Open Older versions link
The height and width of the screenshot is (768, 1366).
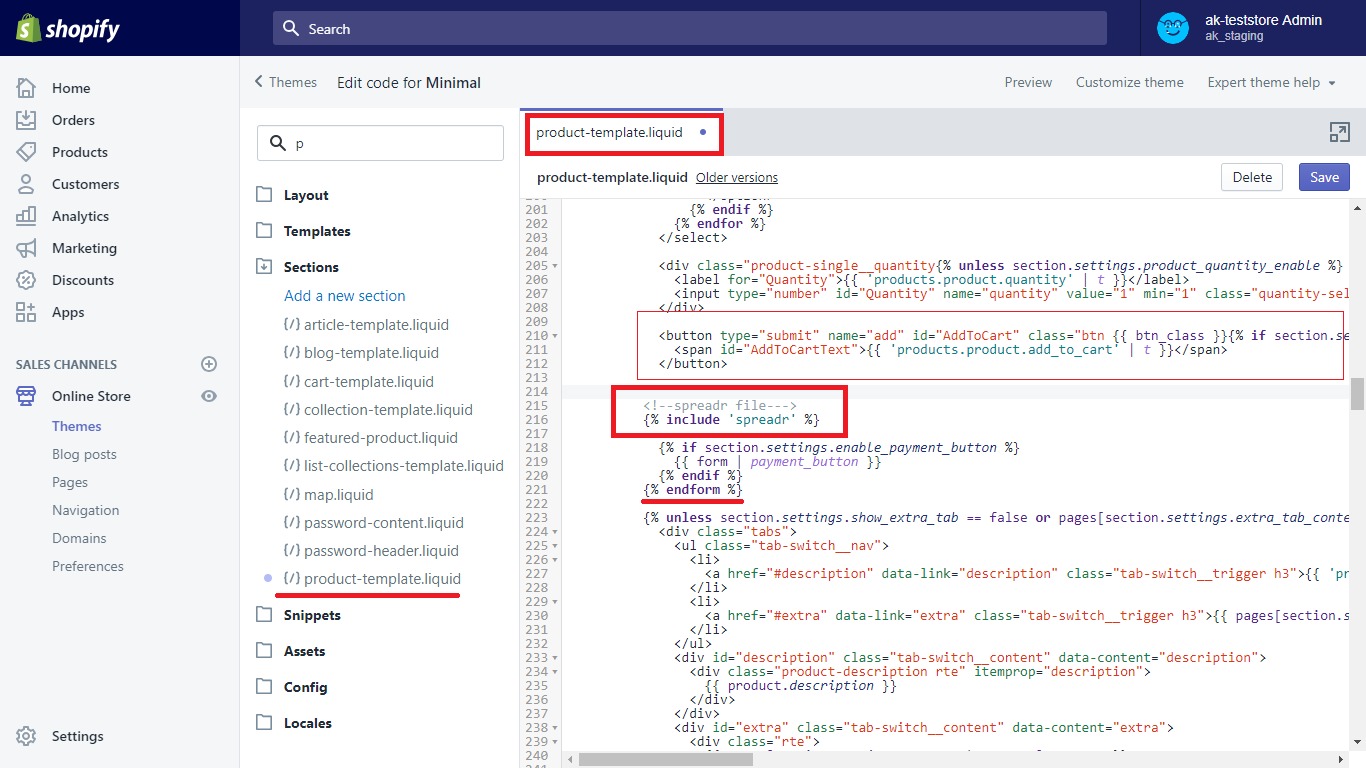(737, 177)
